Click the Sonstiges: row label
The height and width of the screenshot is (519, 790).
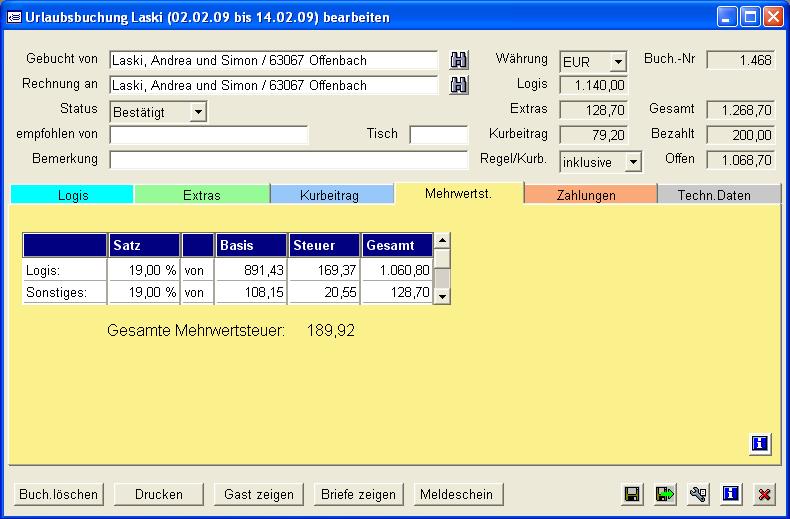coord(64,292)
